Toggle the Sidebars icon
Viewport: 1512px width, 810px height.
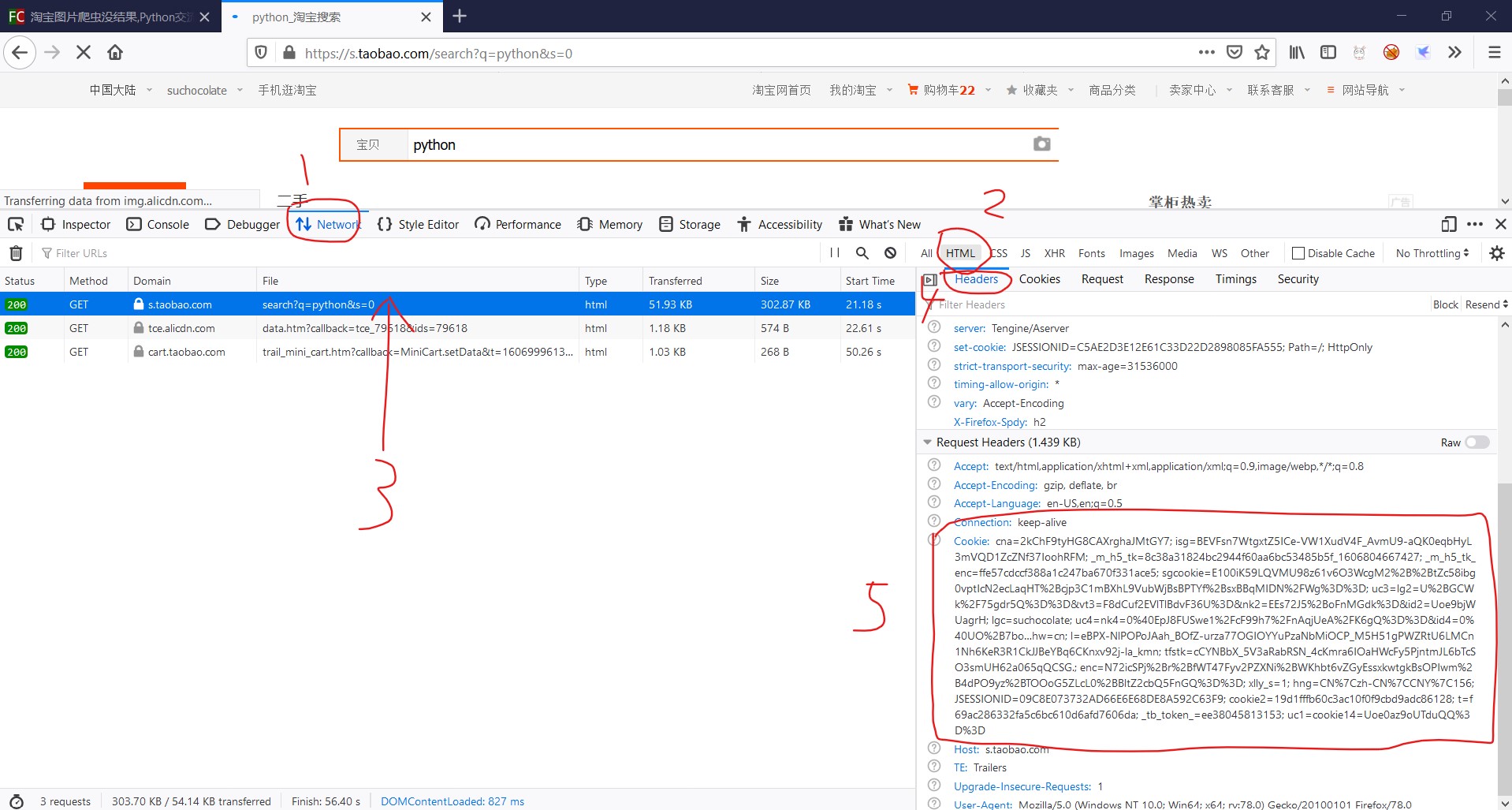coord(1328,53)
